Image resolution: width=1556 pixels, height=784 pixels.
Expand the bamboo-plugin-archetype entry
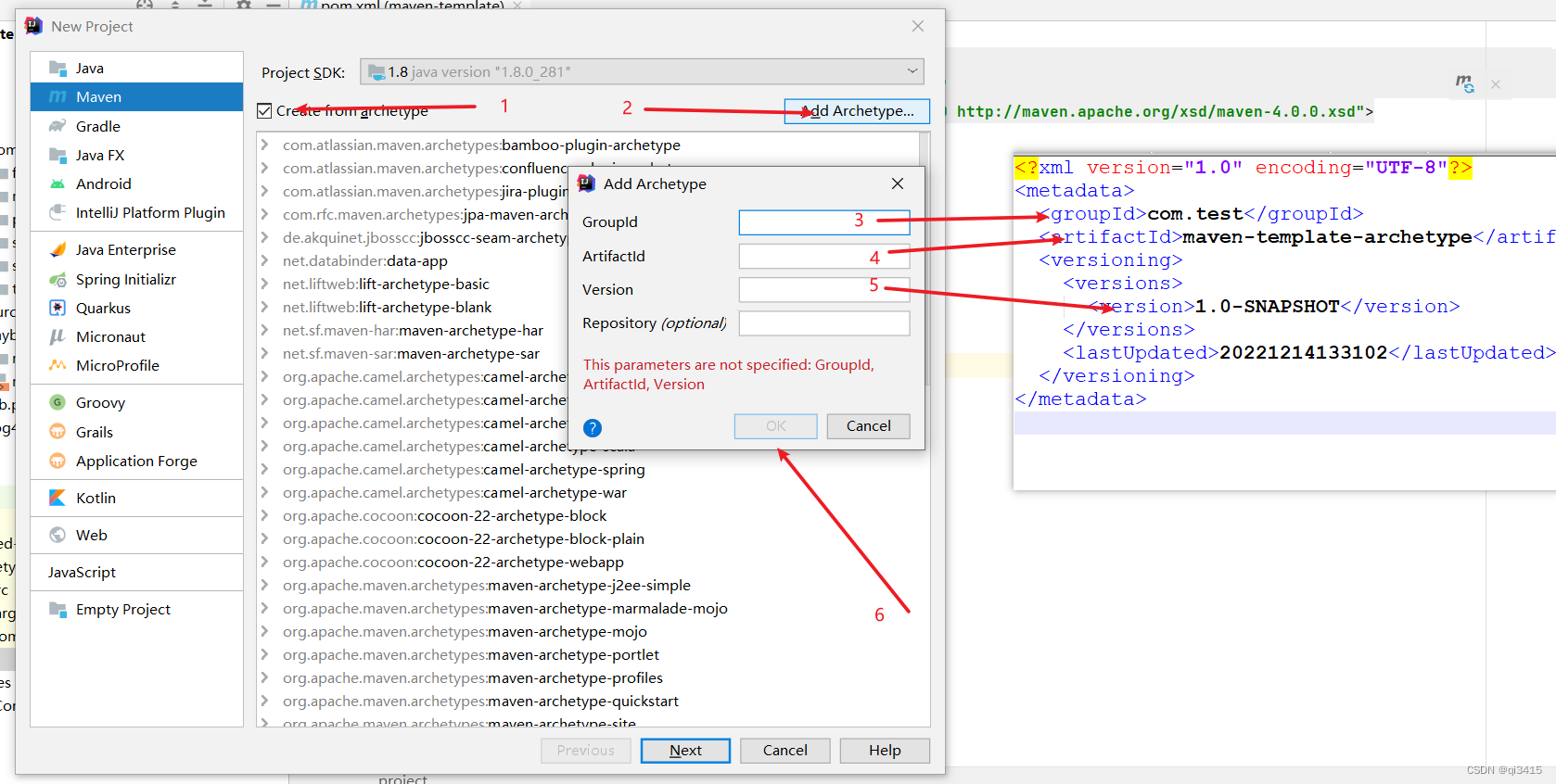pos(265,145)
